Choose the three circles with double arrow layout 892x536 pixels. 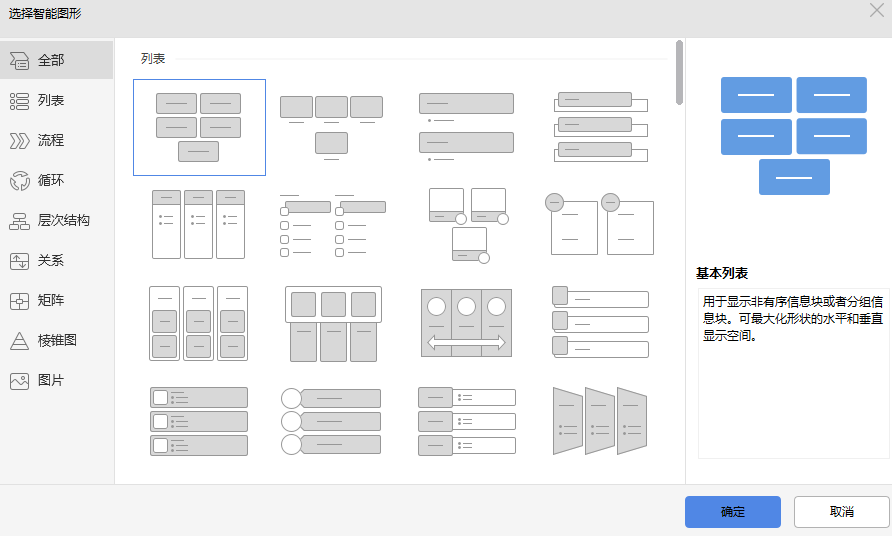(x=466, y=323)
